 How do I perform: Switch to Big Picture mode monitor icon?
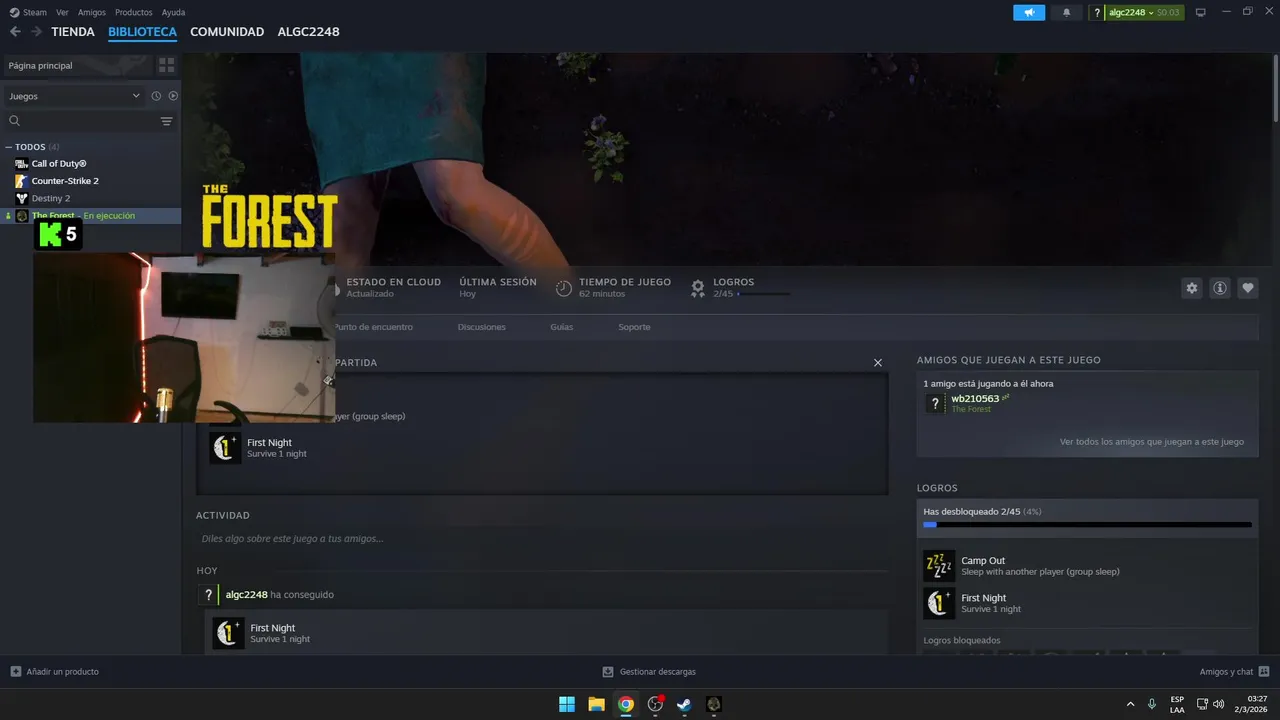(x=1201, y=12)
